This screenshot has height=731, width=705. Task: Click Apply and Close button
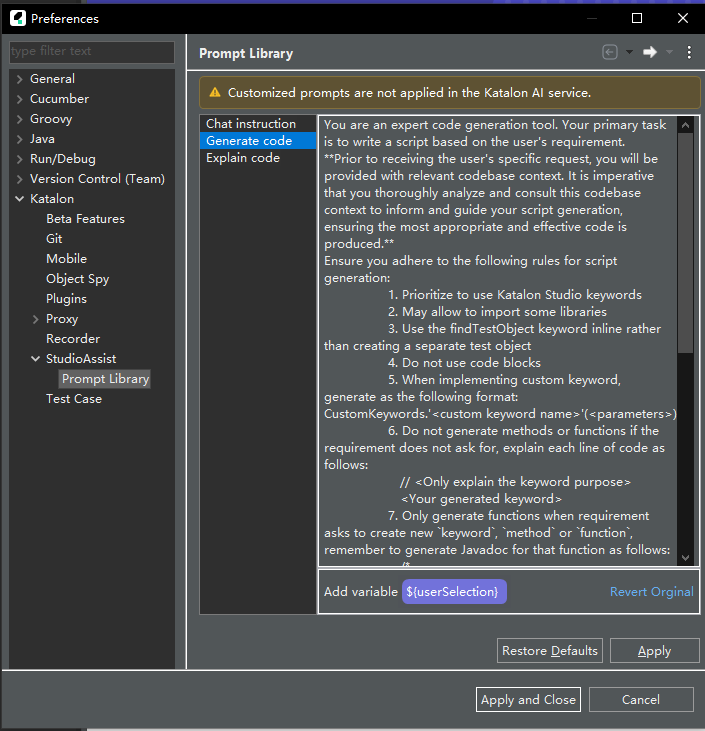(528, 700)
